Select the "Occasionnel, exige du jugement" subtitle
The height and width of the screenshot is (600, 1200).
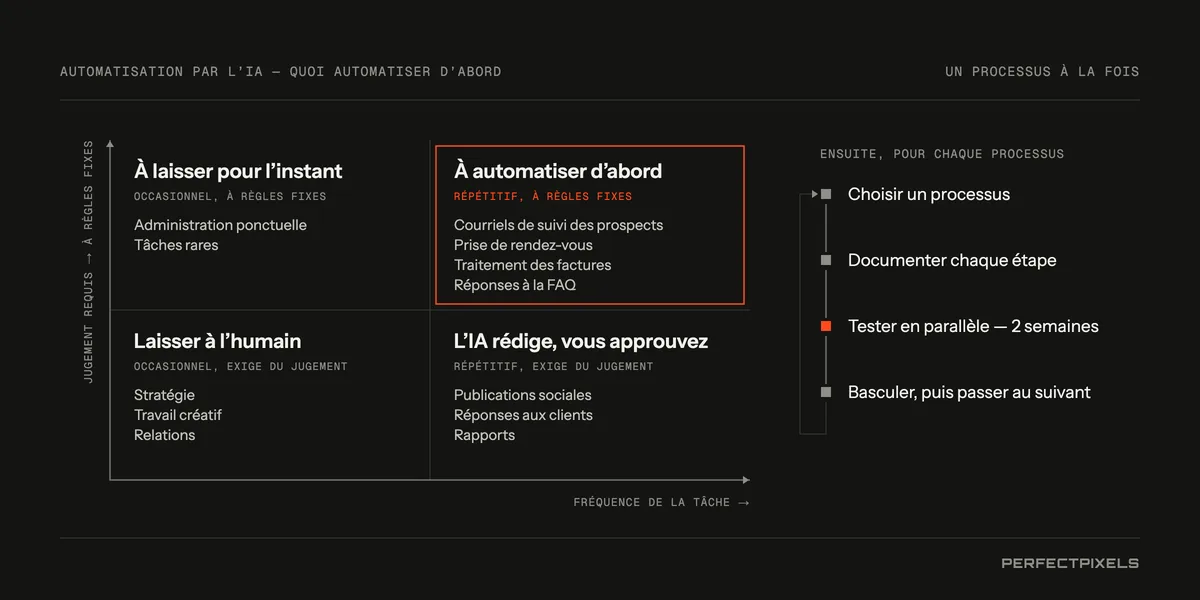pyautogui.click(x=241, y=367)
